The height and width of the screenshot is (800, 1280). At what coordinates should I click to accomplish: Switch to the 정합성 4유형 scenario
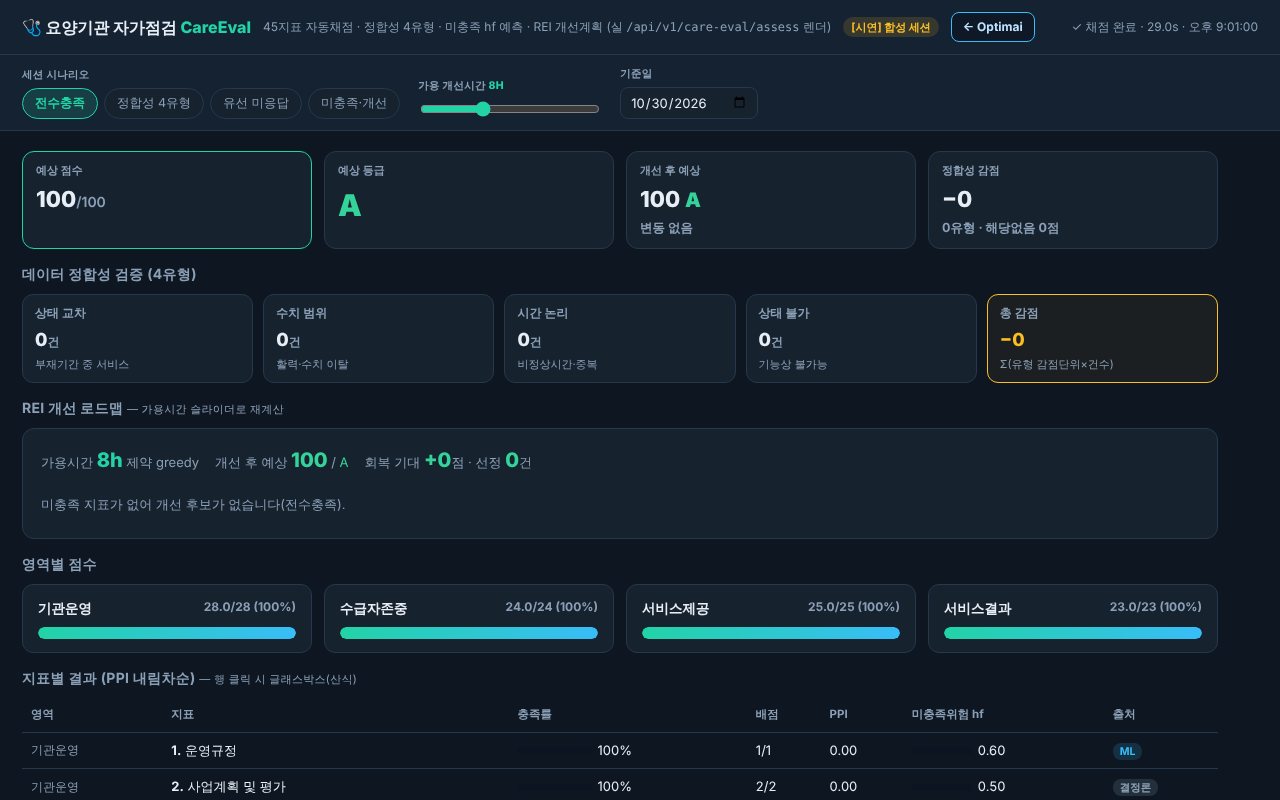[154, 103]
